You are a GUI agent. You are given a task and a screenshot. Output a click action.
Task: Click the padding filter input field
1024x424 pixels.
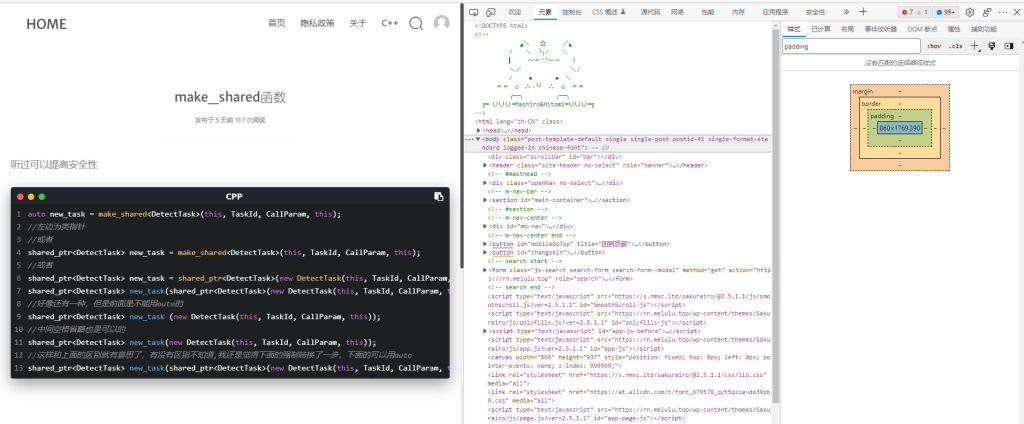(849, 46)
